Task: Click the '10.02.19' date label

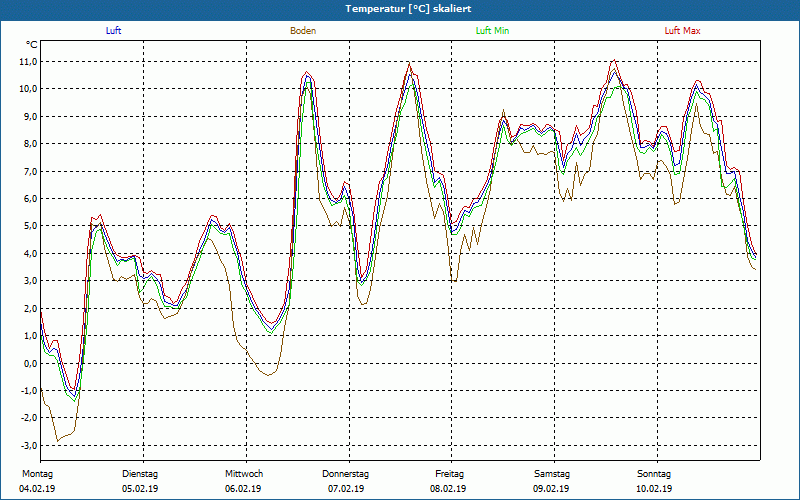Action: (654, 489)
